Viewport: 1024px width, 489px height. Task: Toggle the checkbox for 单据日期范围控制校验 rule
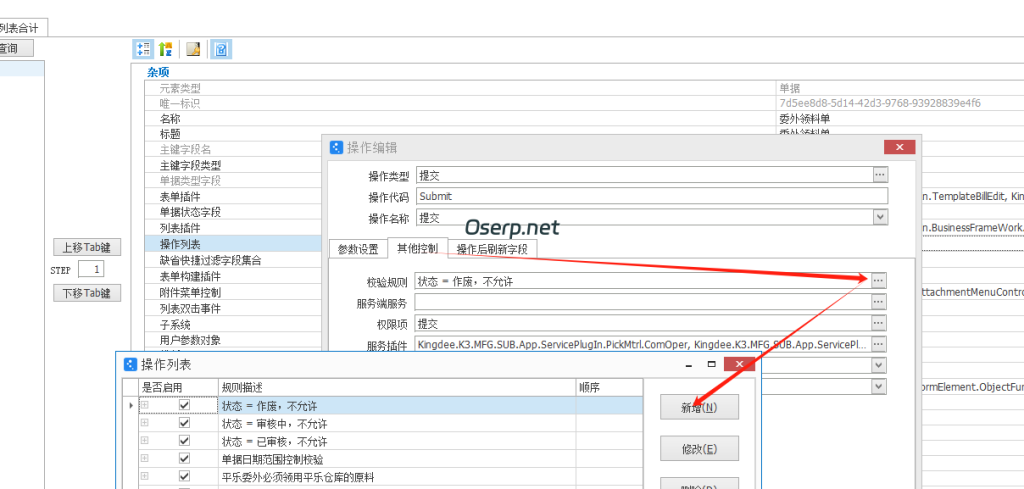[x=184, y=459]
